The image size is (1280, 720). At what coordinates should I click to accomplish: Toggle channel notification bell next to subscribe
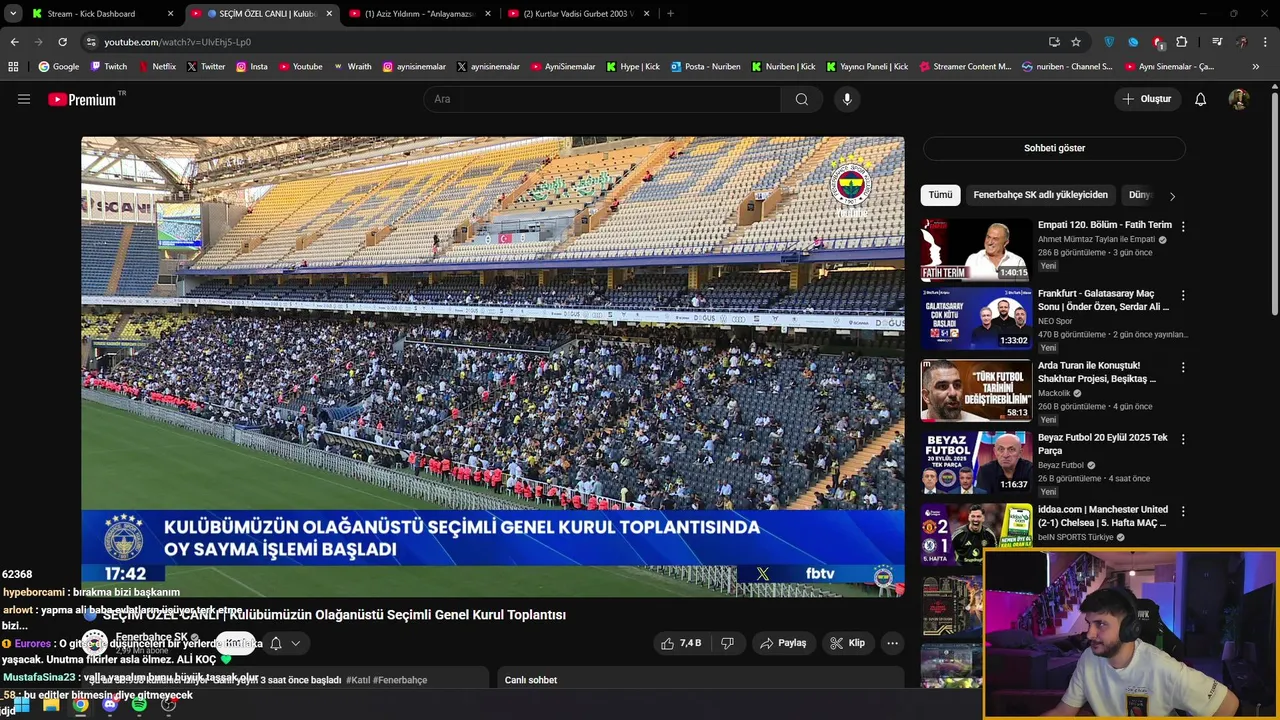pos(276,644)
